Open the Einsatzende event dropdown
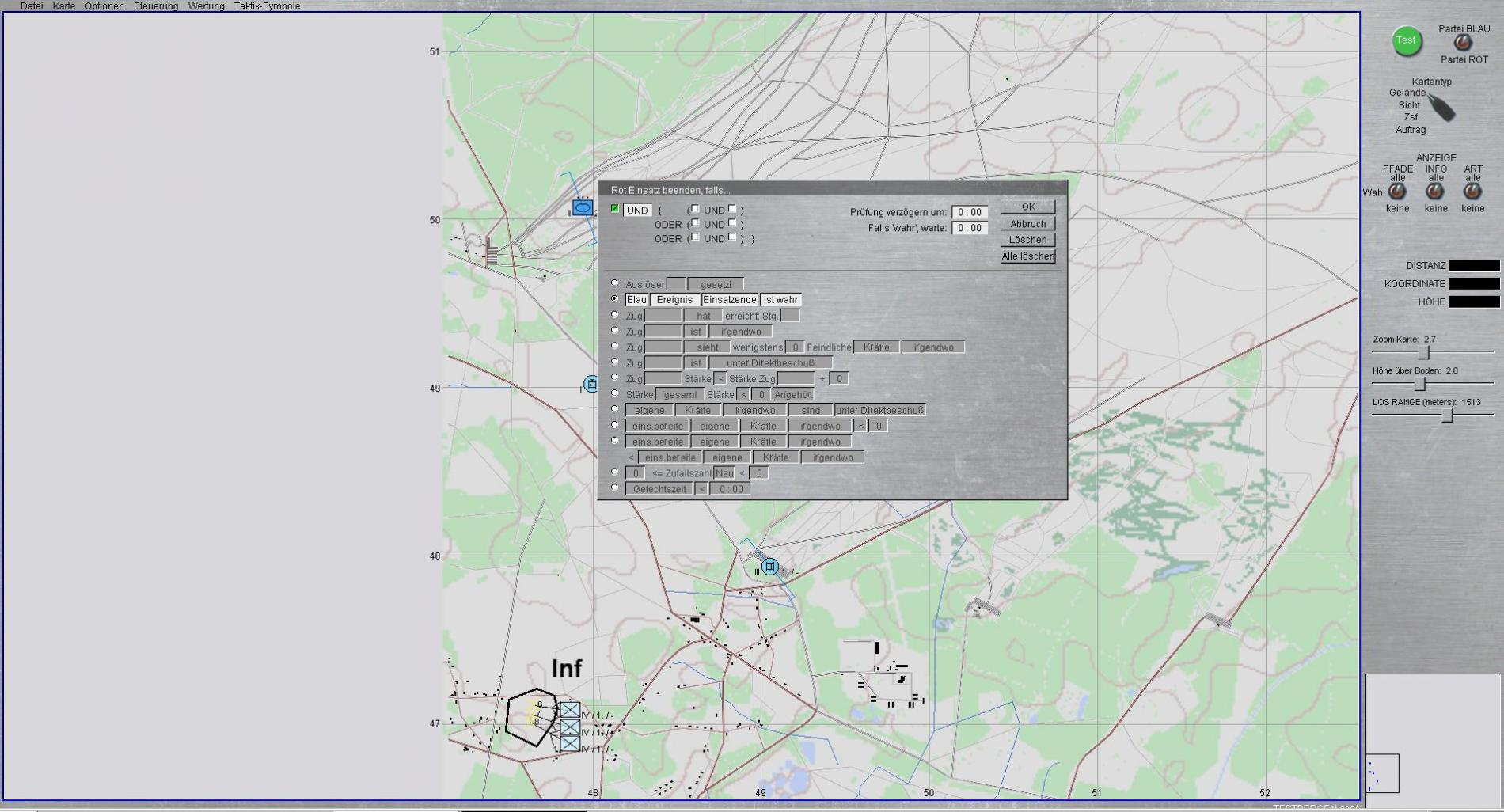Viewport: 1504px width, 812px height. 729,300
